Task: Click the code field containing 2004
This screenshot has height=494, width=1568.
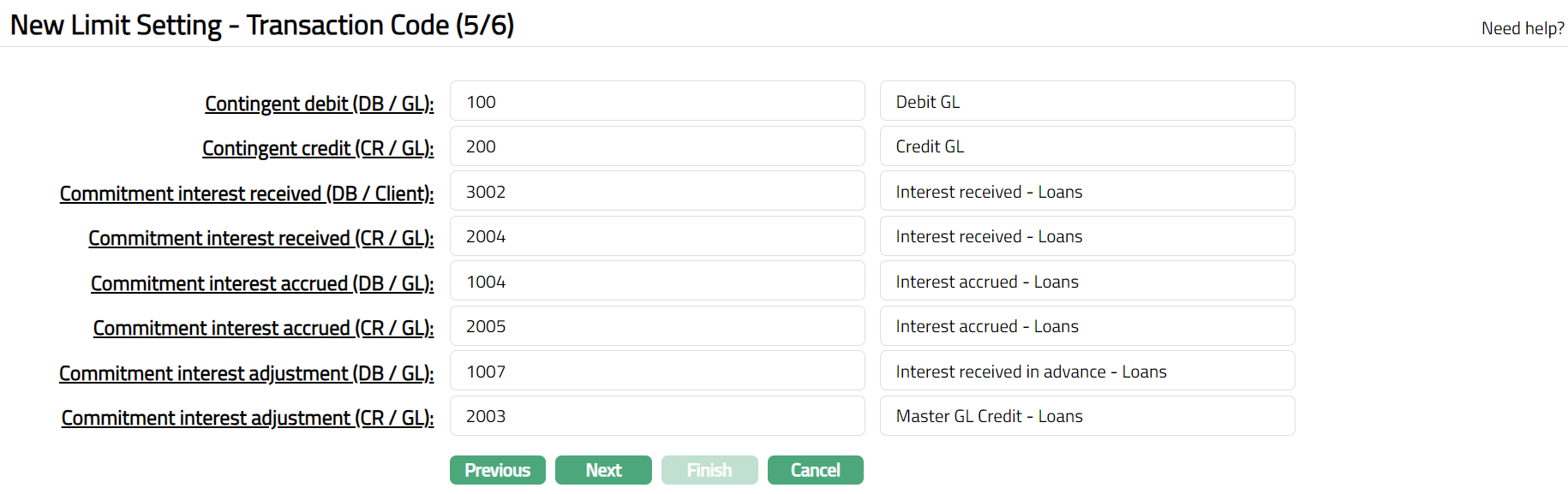Action: [x=656, y=236]
